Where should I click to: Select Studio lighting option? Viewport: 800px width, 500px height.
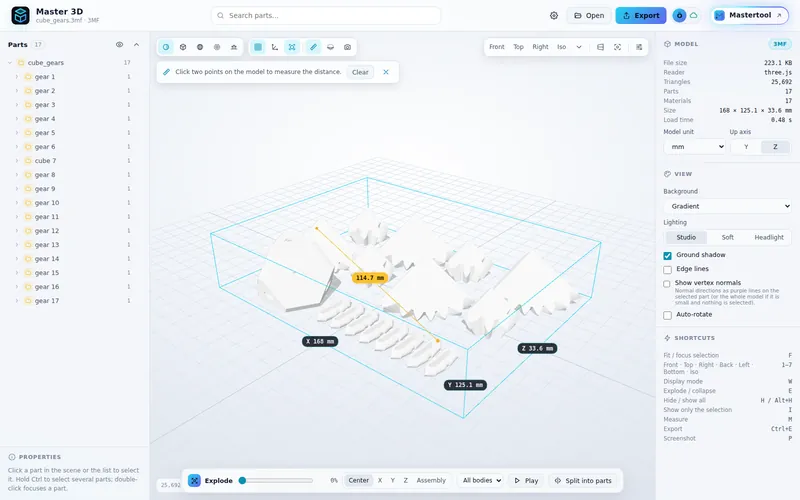(686, 237)
